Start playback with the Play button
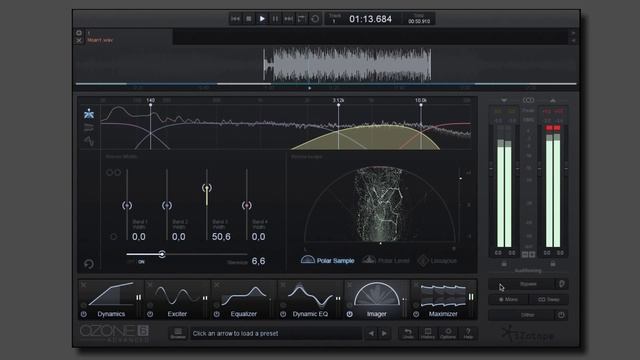 click(262, 19)
